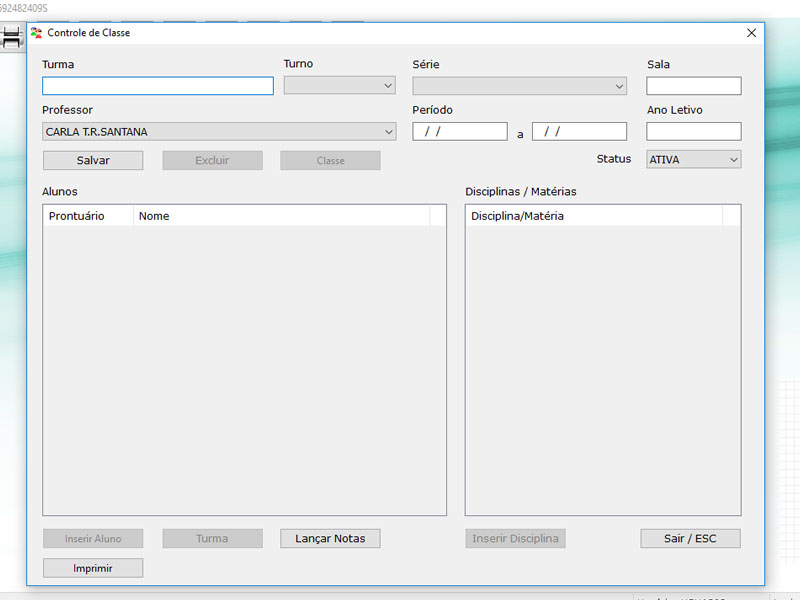Click the Disciplina/Matéria column header
Image resolution: width=800 pixels, height=600 pixels.
click(x=594, y=216)
